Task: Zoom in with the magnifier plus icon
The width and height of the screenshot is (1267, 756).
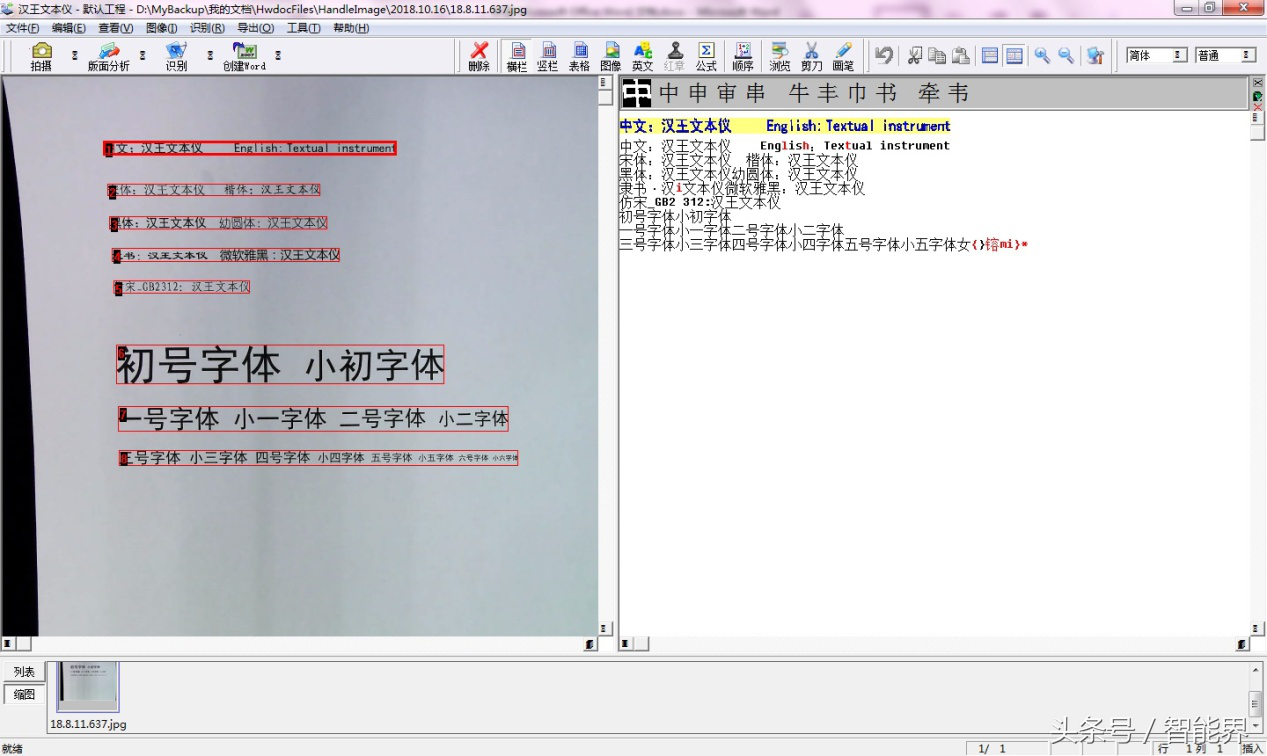Action: pos(1042,55)
